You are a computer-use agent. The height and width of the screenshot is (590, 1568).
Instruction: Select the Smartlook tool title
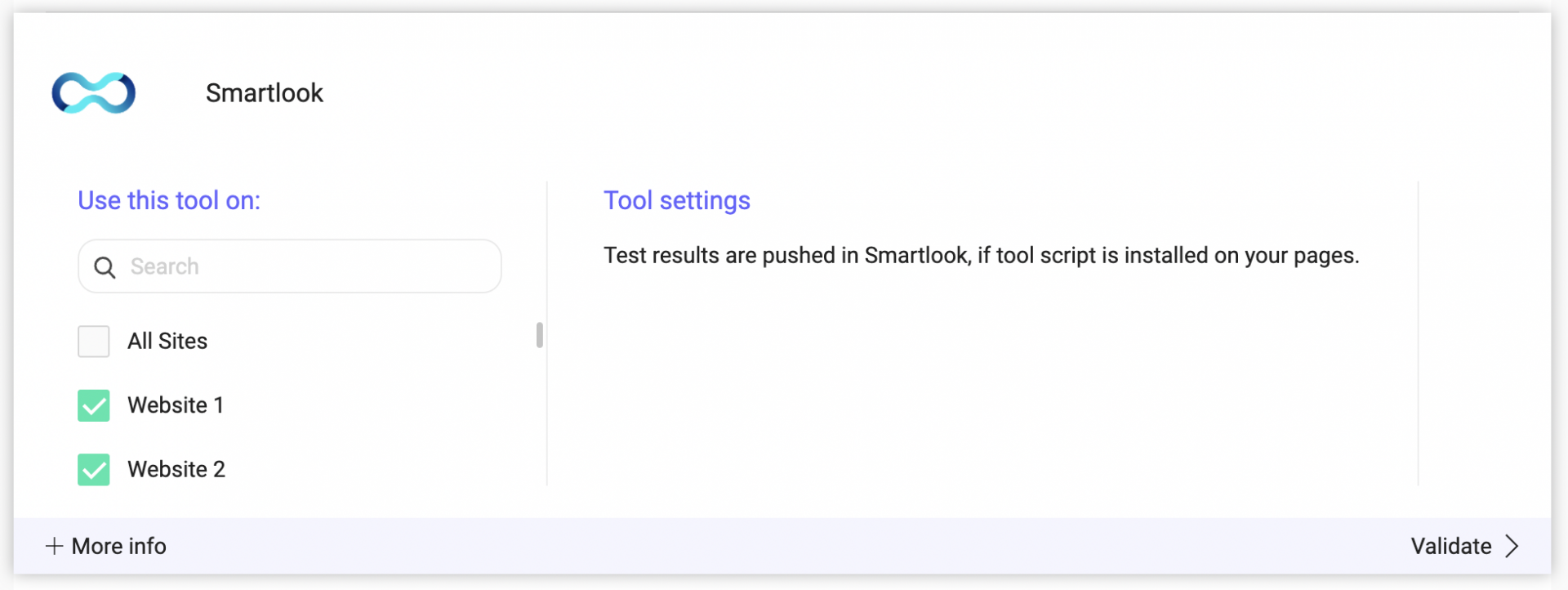coord(265,93)
